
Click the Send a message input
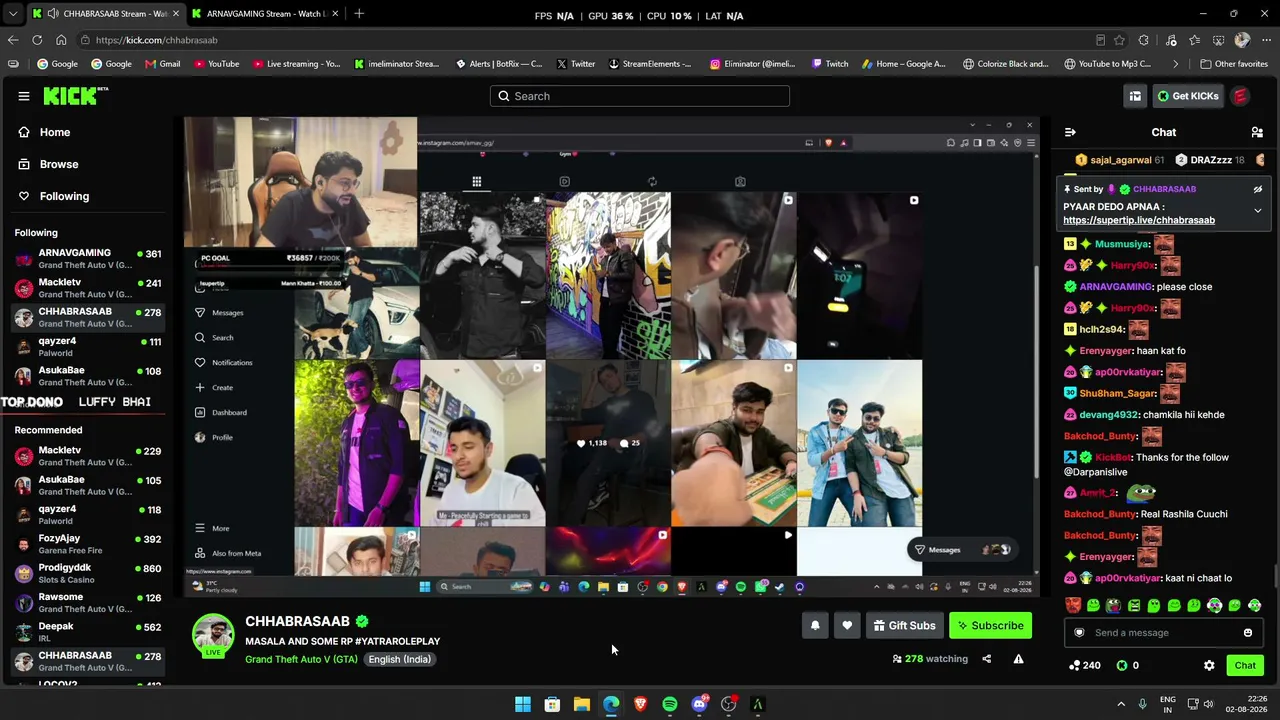pyautogui.click(x=1163, y=633)
